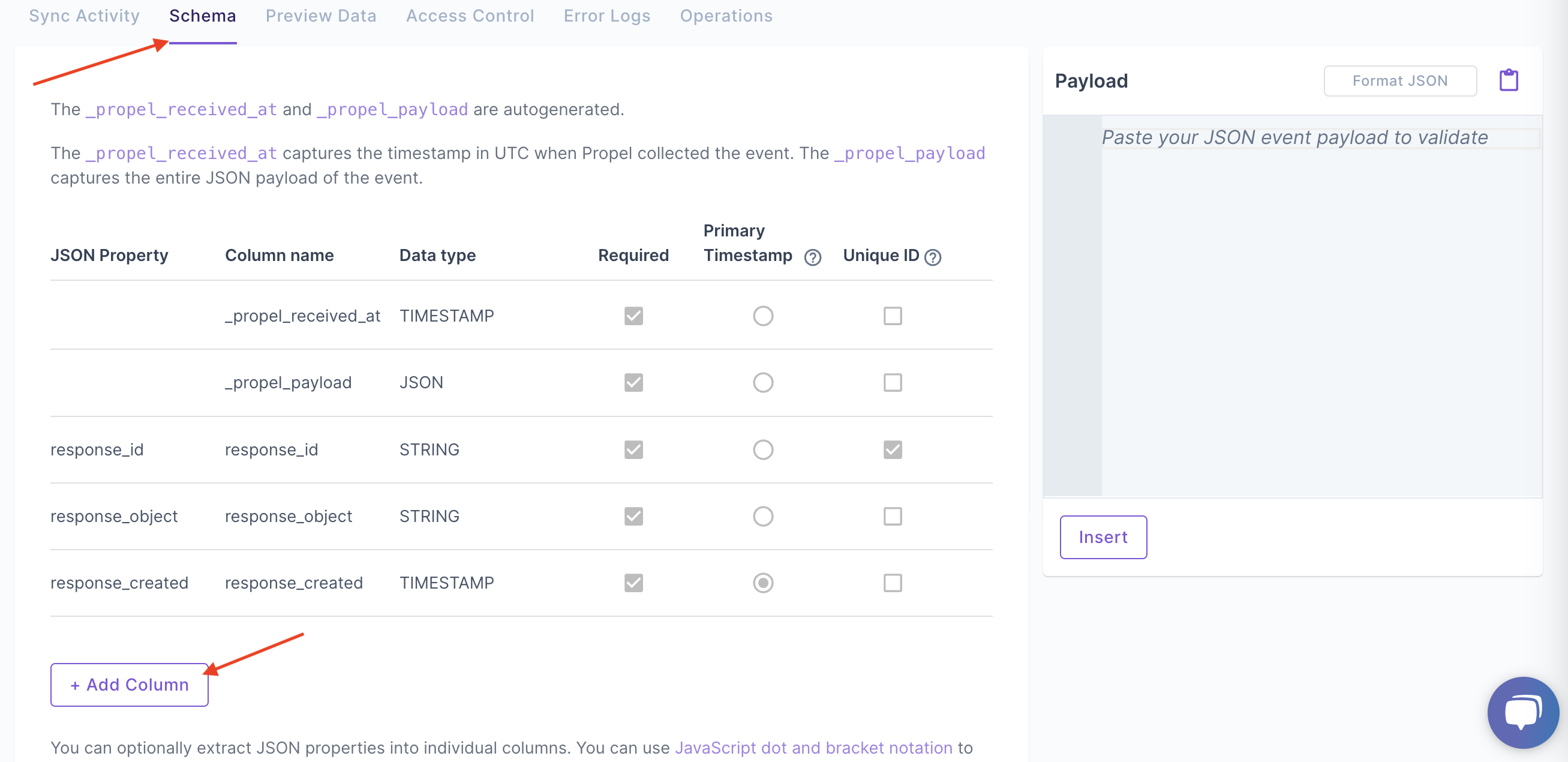
Task: Click the Format JSON button
Action: pyautogui.click(x=1400, y=80)
